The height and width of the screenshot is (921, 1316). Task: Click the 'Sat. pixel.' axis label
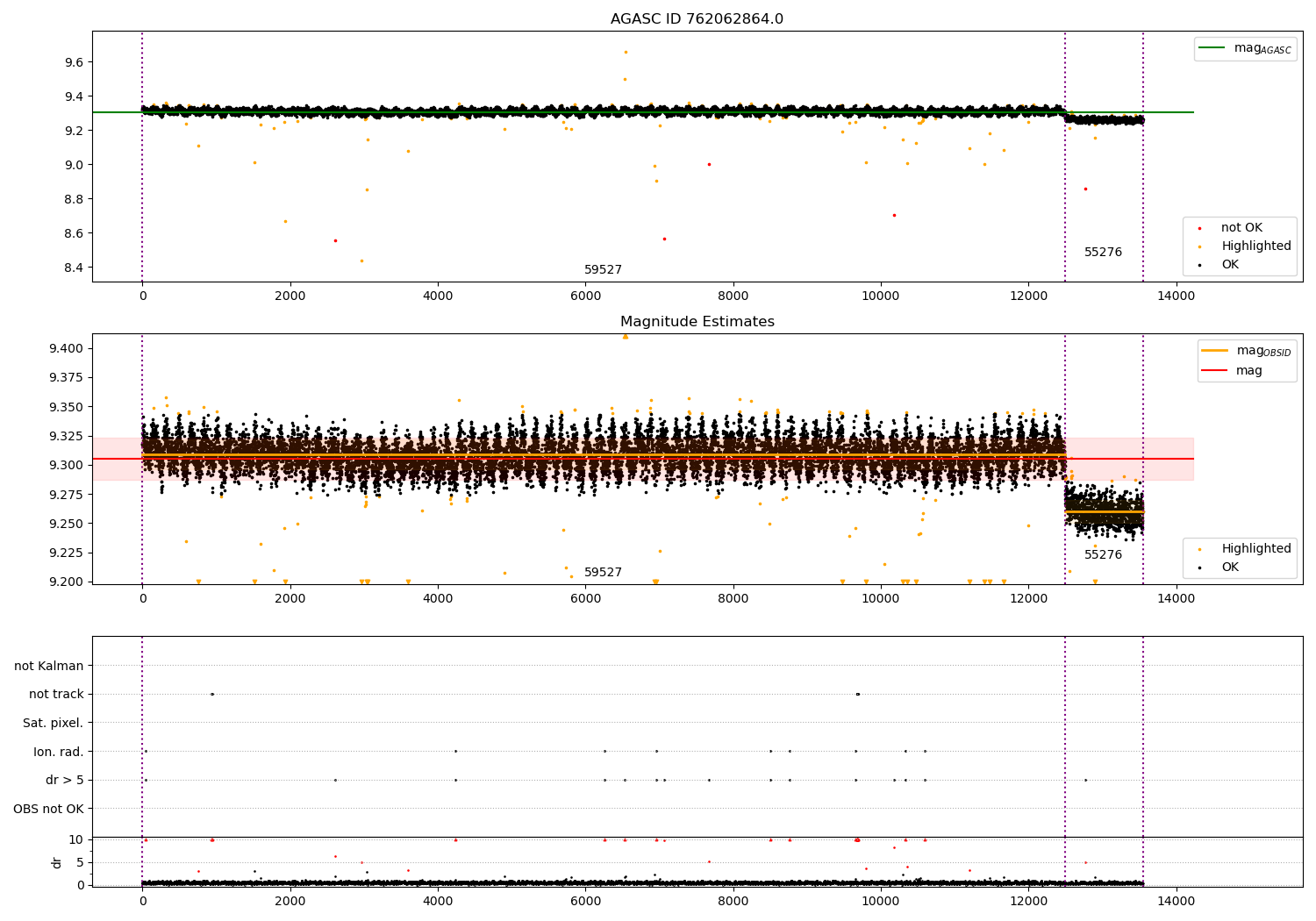pyautogui.click(x=54, y=724)
